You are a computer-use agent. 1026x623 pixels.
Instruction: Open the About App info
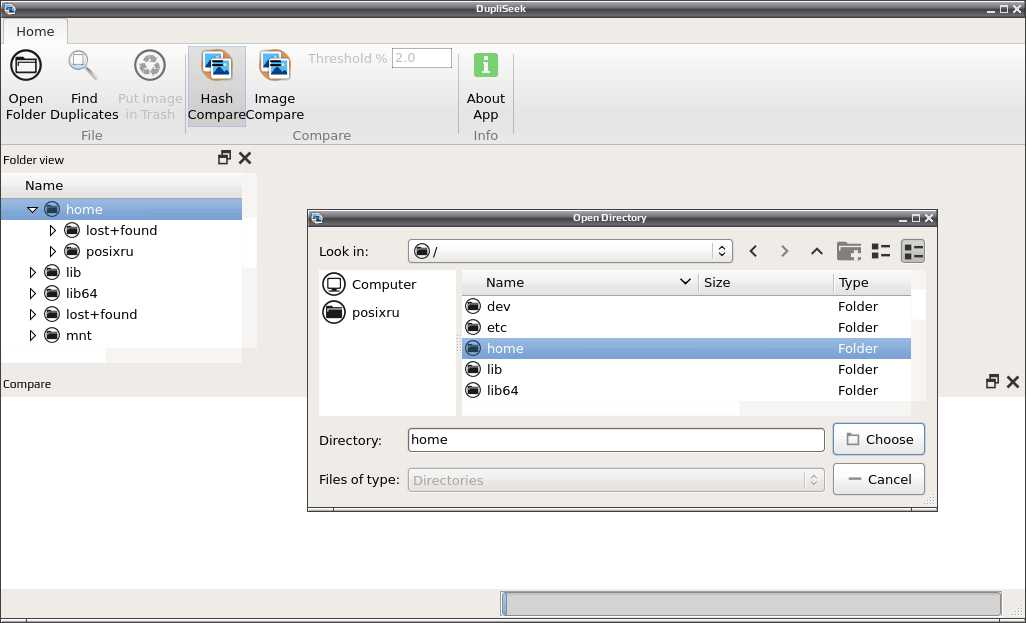(x=486, y=85)
